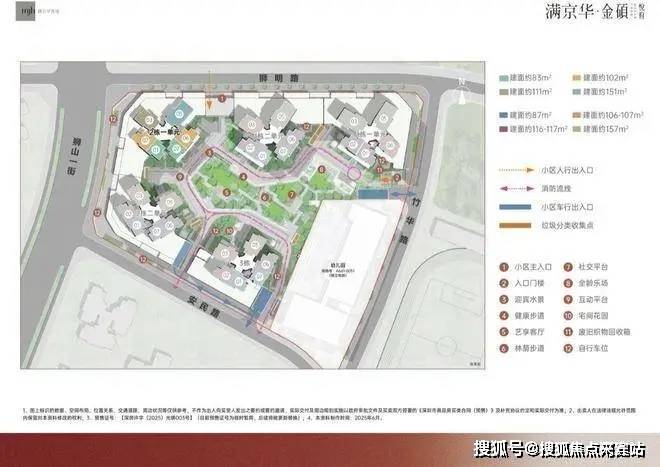The height and width of the screenshot is (467, 660).
Task: Select legend number 4 icon beside 健康步道
Action: 504,315
